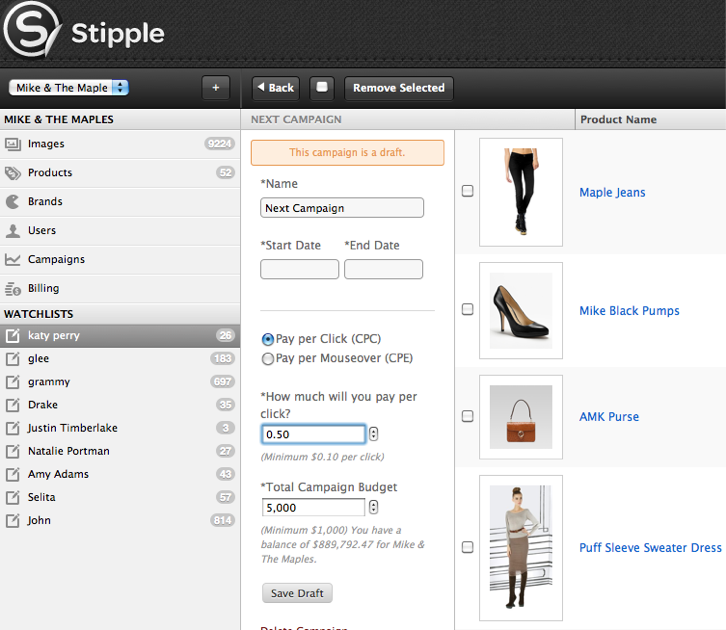726x630 pixels.
Task: Click the black pumps thumbnail image
Action: click(521, 311)
